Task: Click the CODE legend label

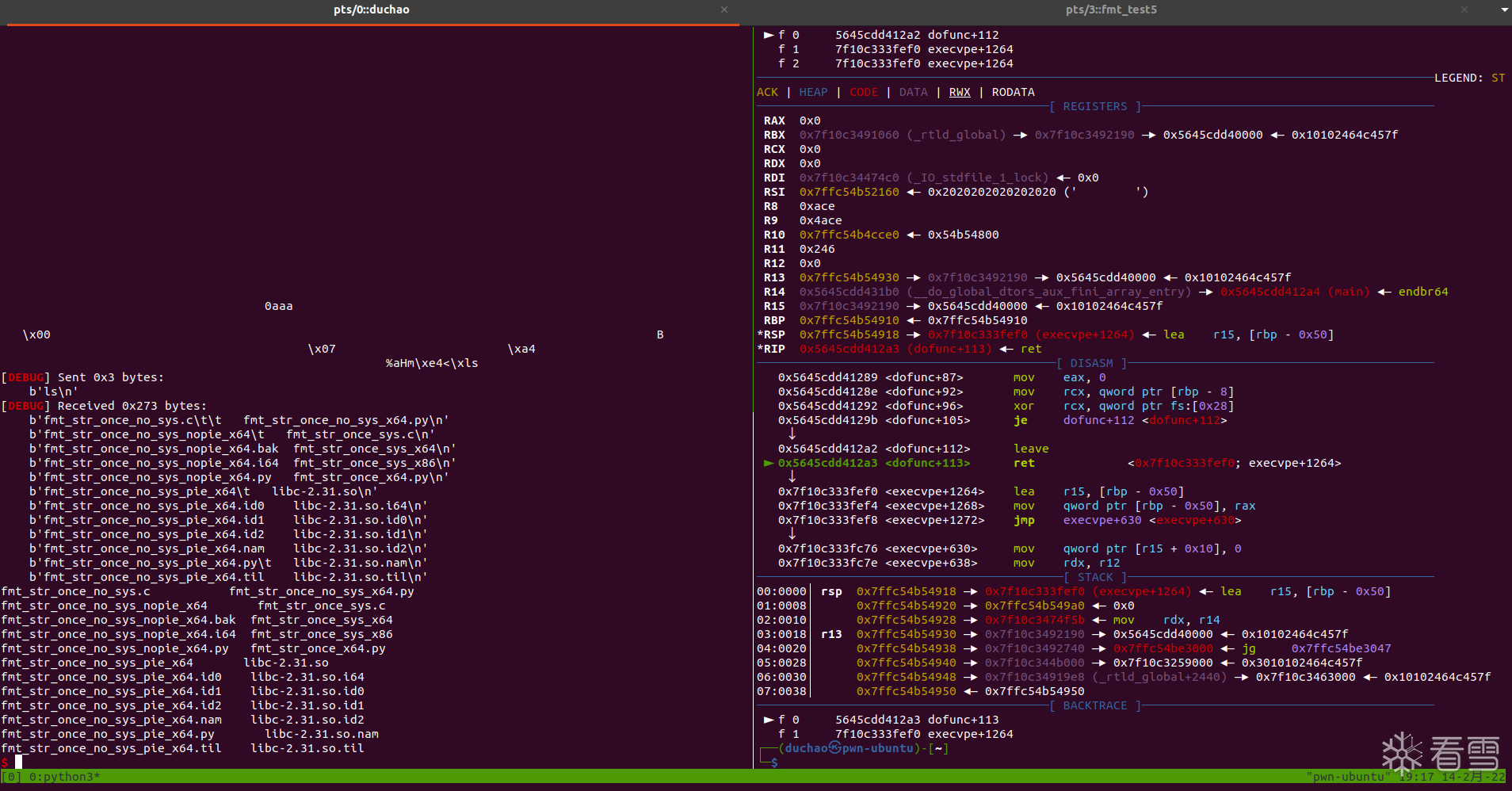Action: coord(864,92)
